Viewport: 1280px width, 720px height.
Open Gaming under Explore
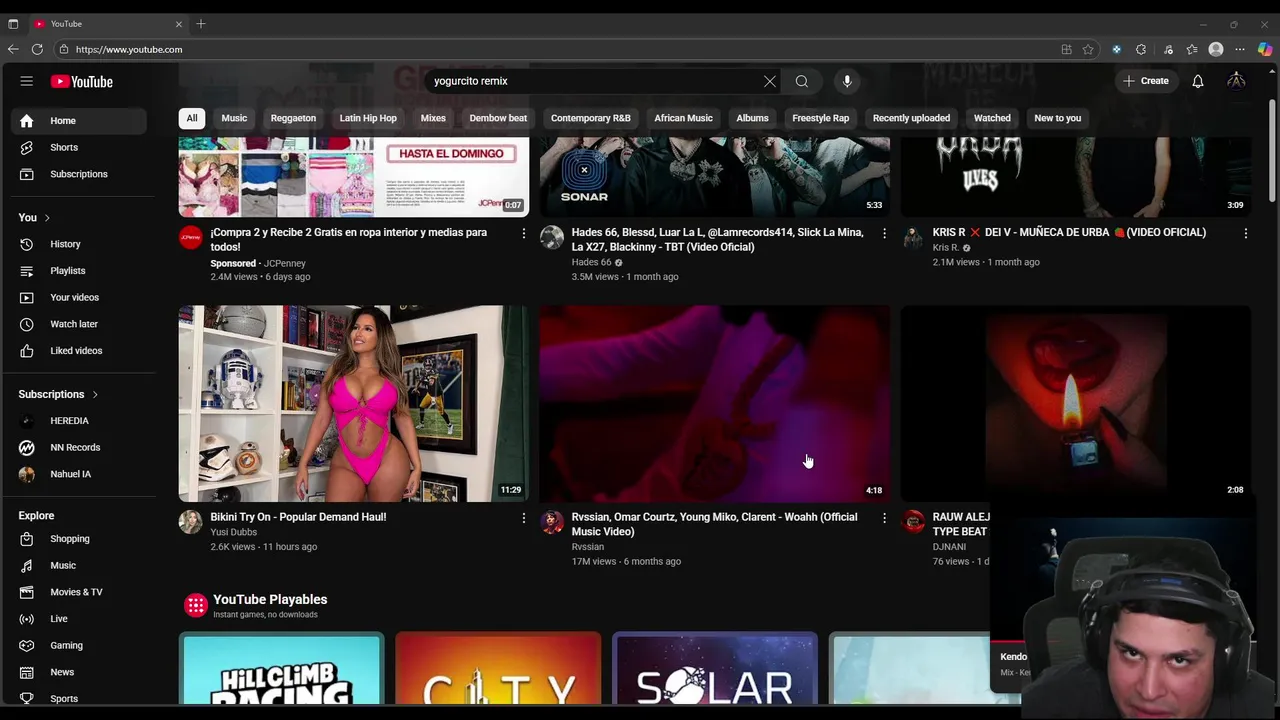(79, 645)
